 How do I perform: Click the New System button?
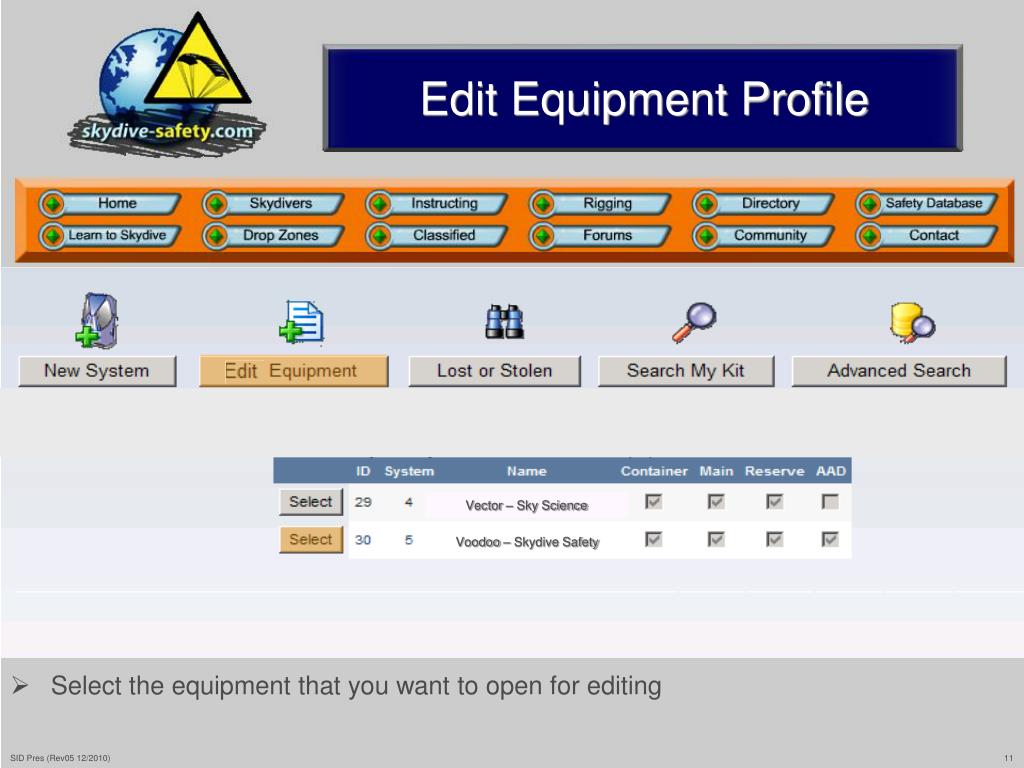point(97,371)
